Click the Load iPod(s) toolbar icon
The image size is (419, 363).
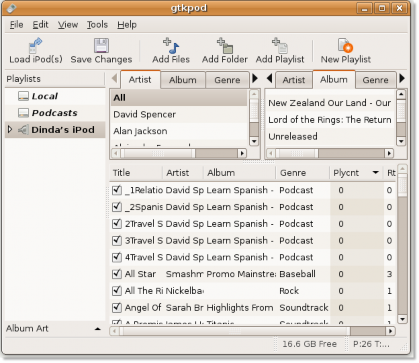tap(35, 46)
